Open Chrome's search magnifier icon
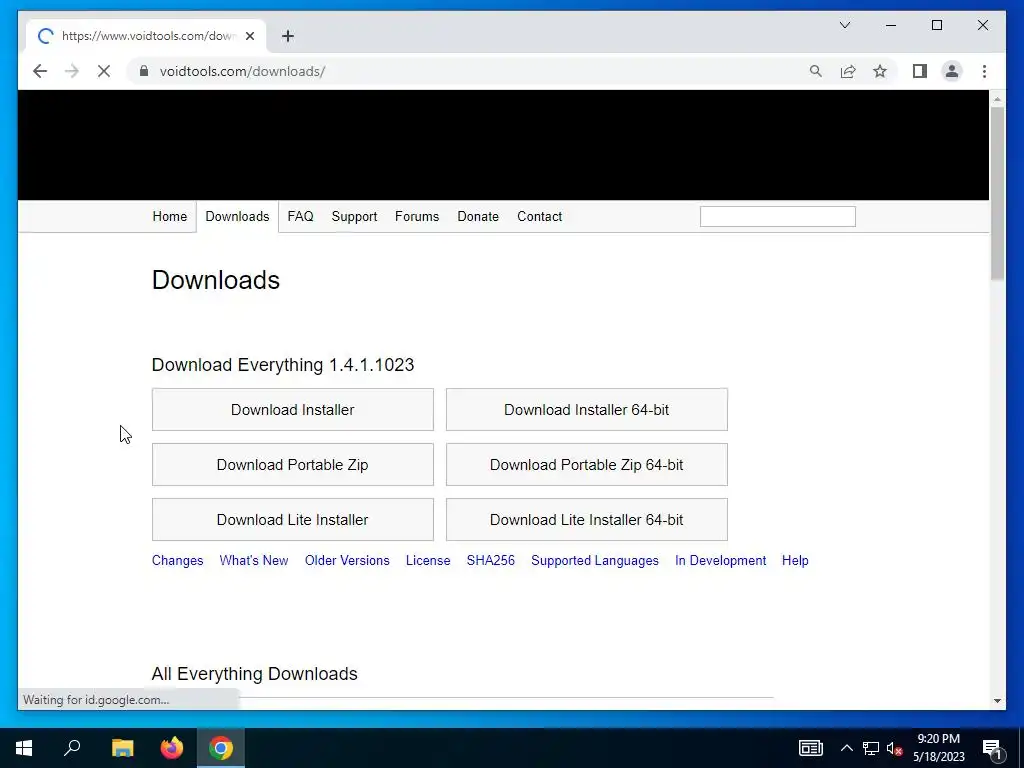 [x=816, y=71]
